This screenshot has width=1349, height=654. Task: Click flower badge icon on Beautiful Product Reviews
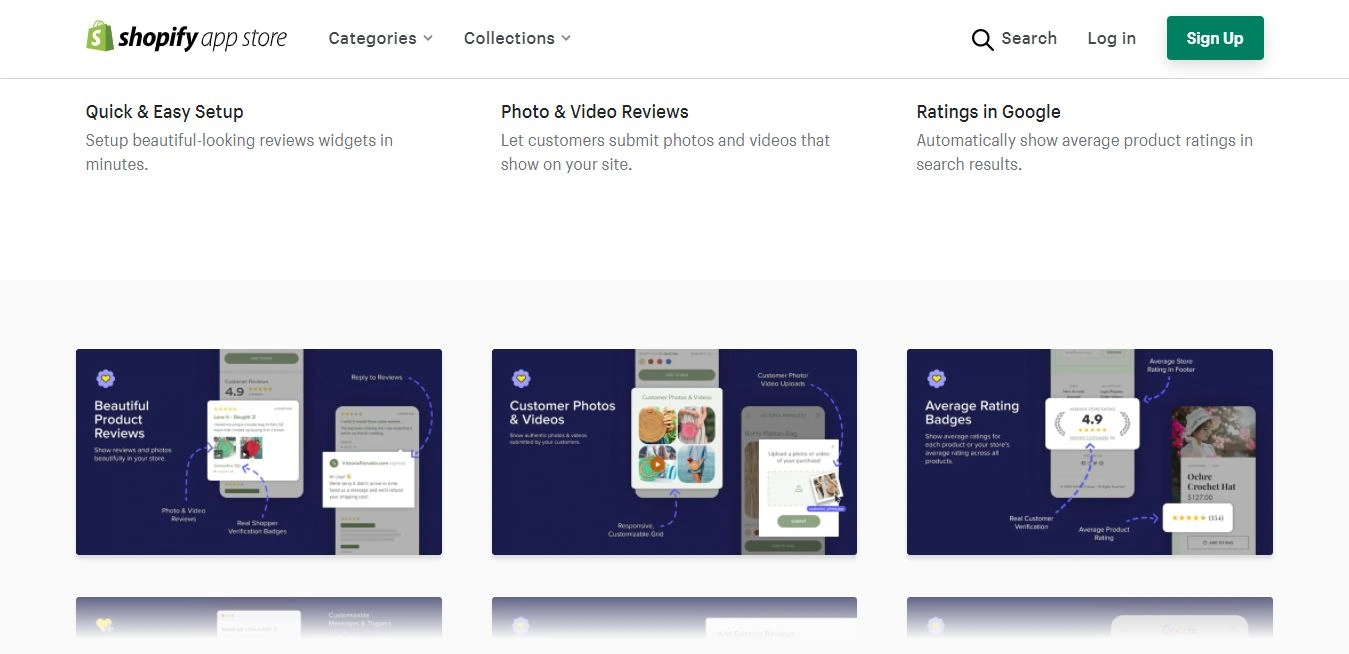(x=106, y=379)
